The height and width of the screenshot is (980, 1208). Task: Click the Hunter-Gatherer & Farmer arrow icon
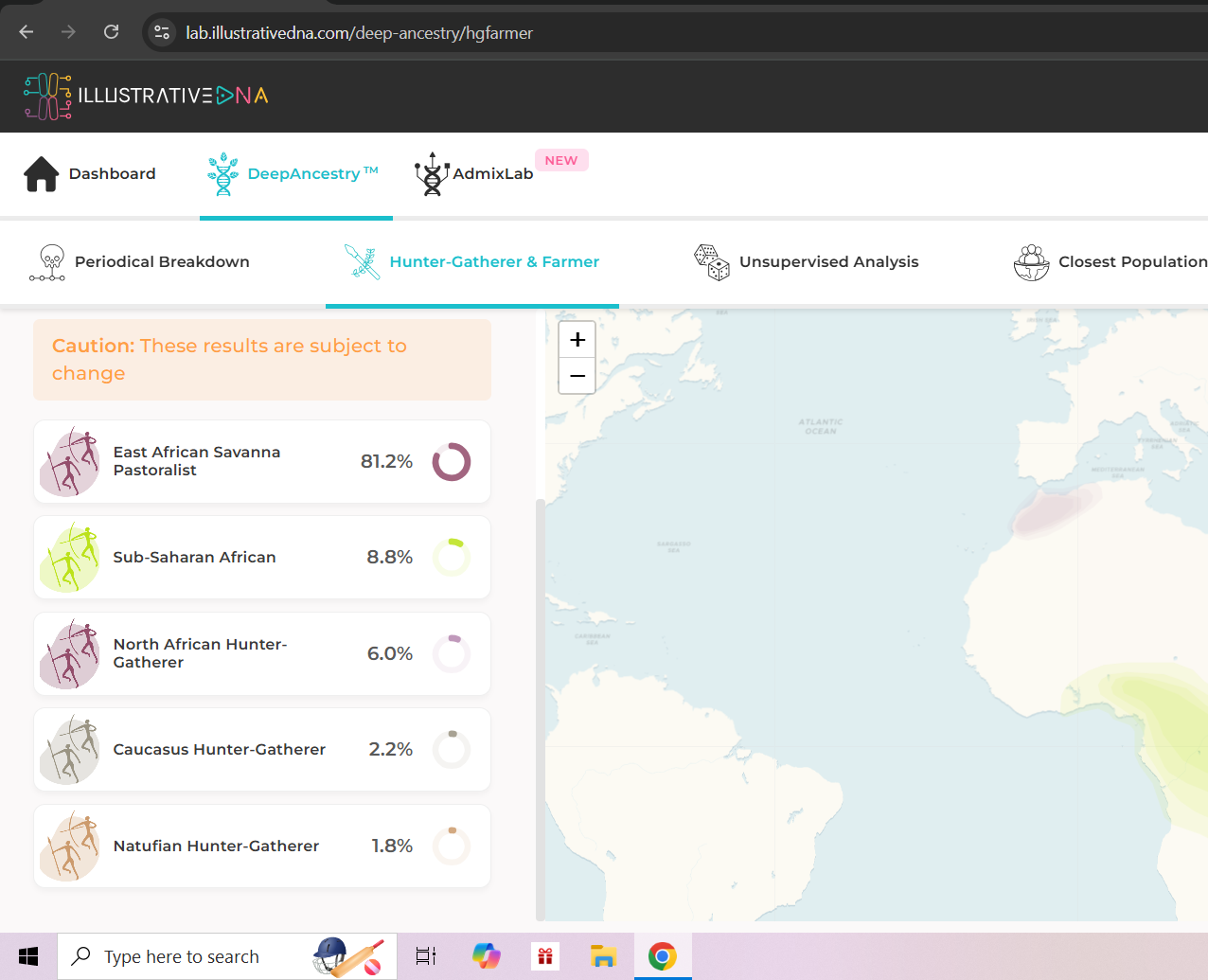[x=363, y=262]
